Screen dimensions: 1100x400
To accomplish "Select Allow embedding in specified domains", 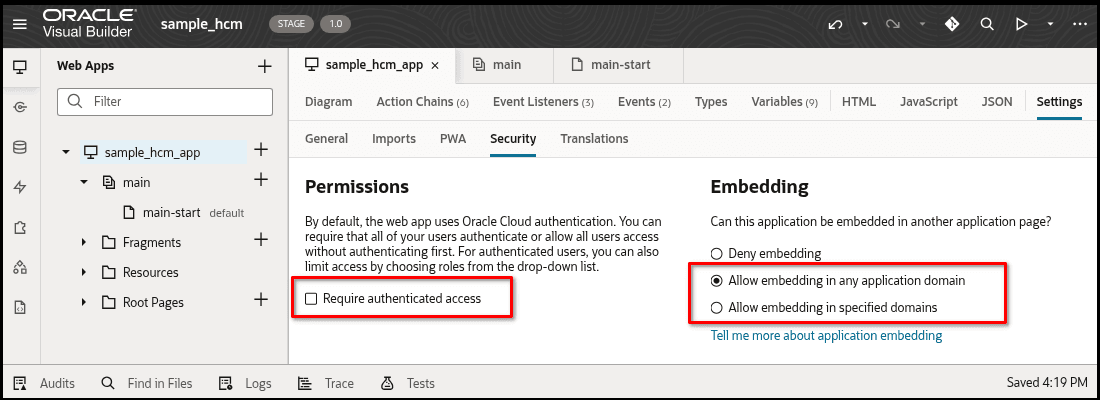I will [716, 308].
